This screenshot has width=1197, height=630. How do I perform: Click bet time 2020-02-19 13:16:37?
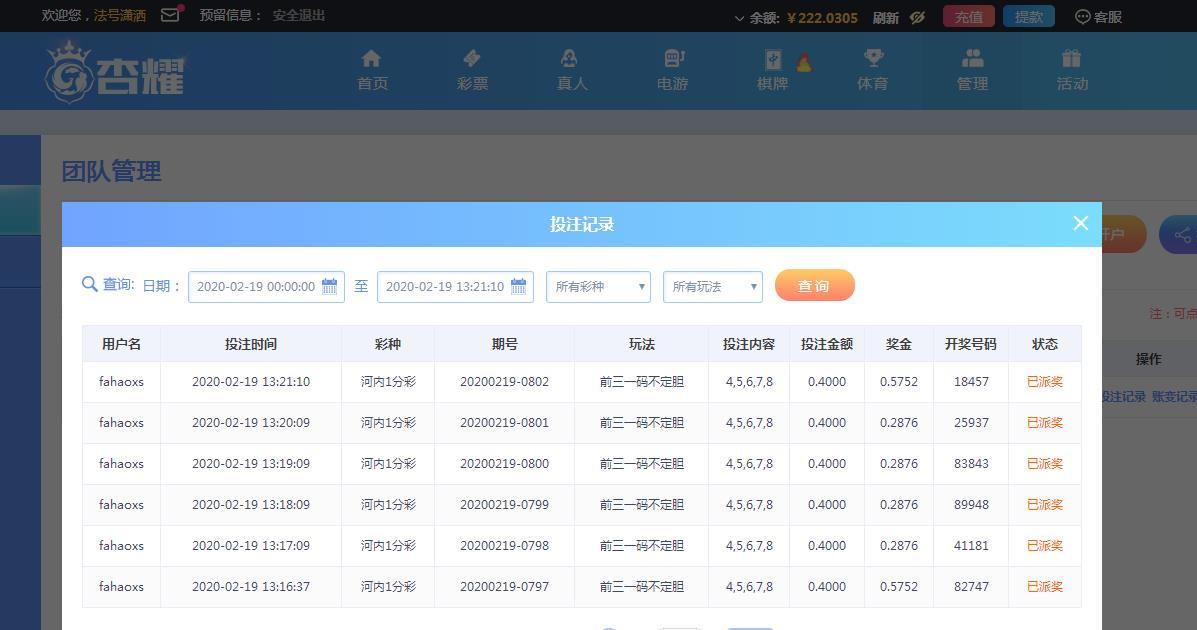coord(251,587)
